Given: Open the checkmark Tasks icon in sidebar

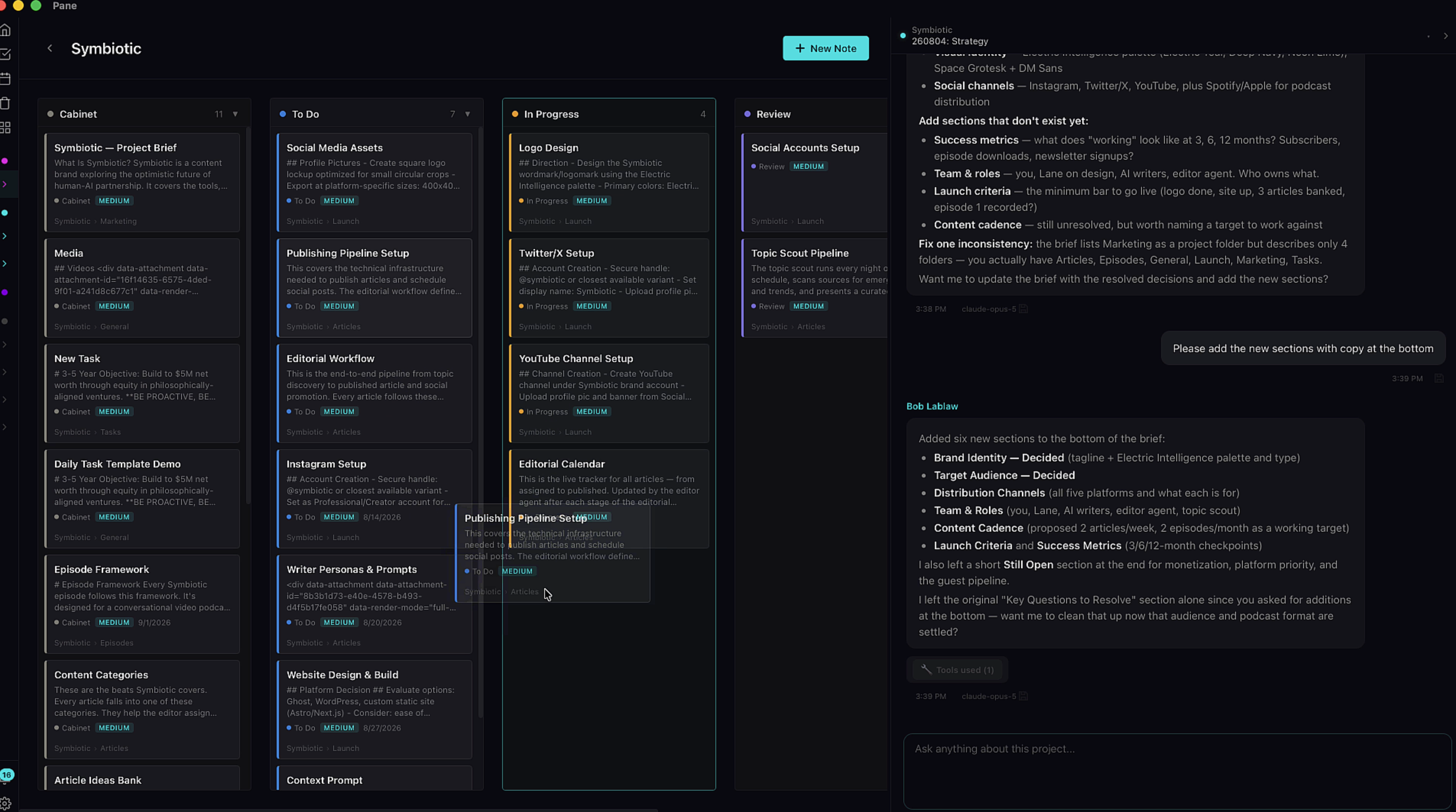Looking at the screenshot, I should [6, 54].
